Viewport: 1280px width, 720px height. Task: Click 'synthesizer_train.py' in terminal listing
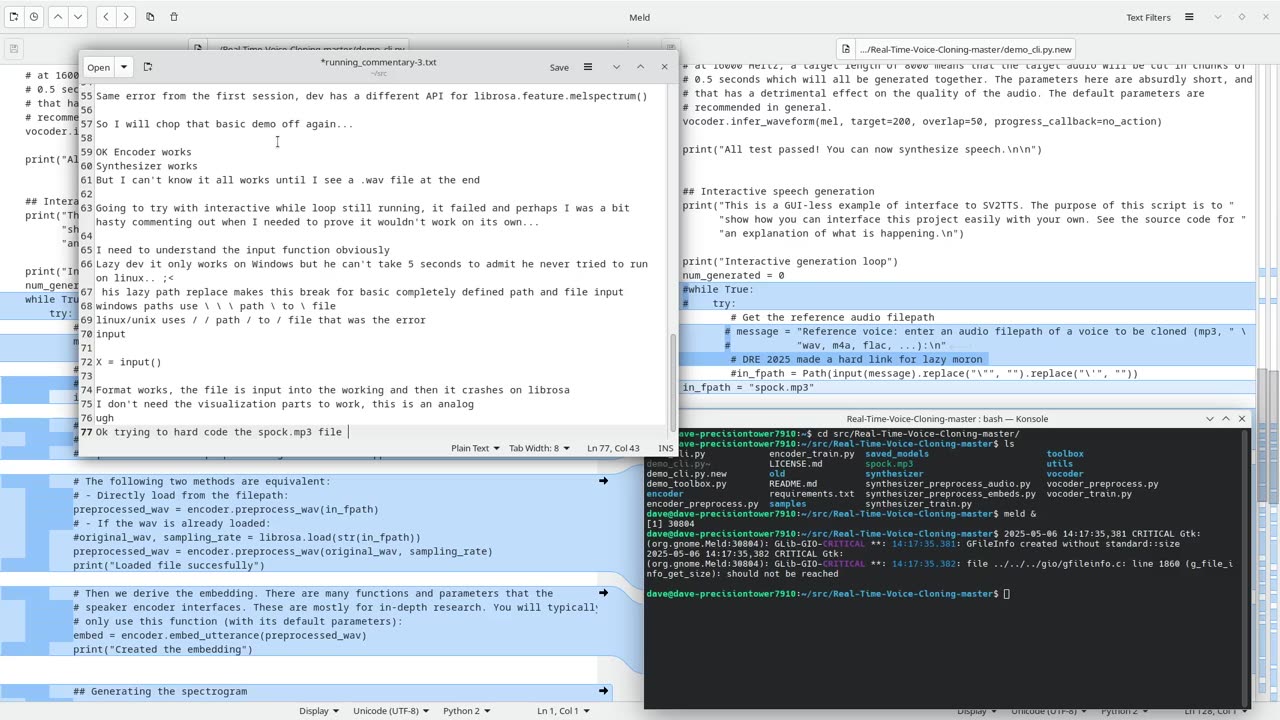click(918, 504)
